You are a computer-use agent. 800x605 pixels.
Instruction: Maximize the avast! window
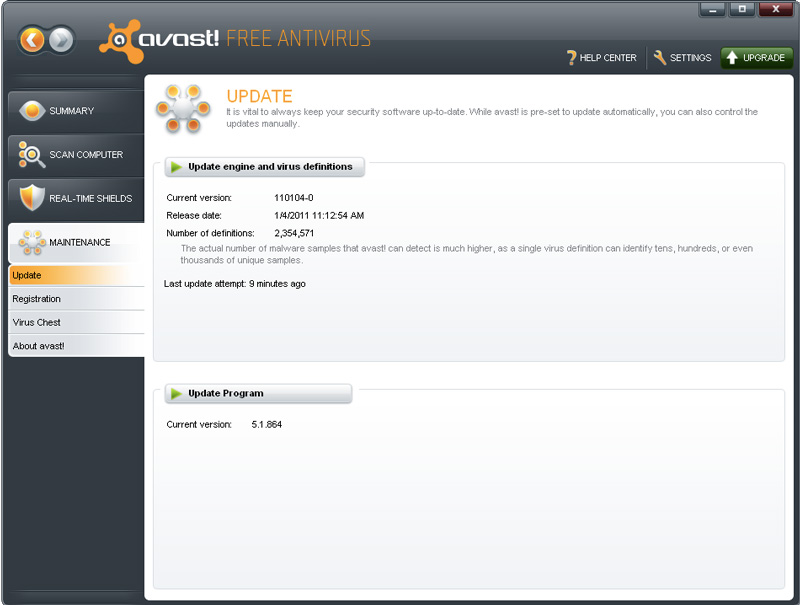[741, 10]
